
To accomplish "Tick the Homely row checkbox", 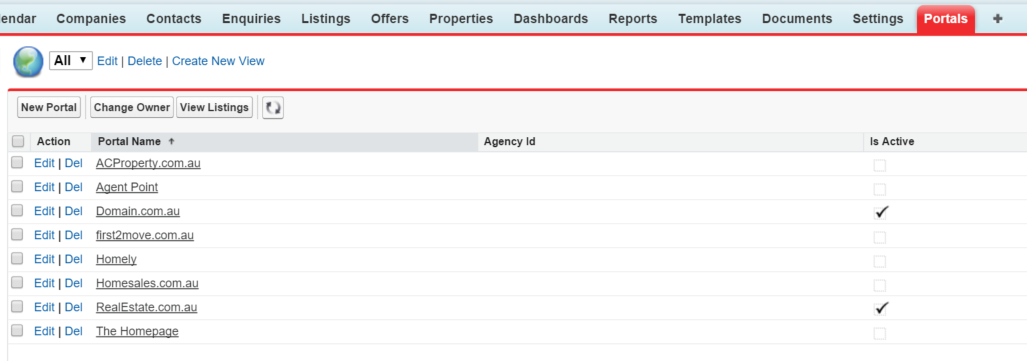I will tap(18, 258).
